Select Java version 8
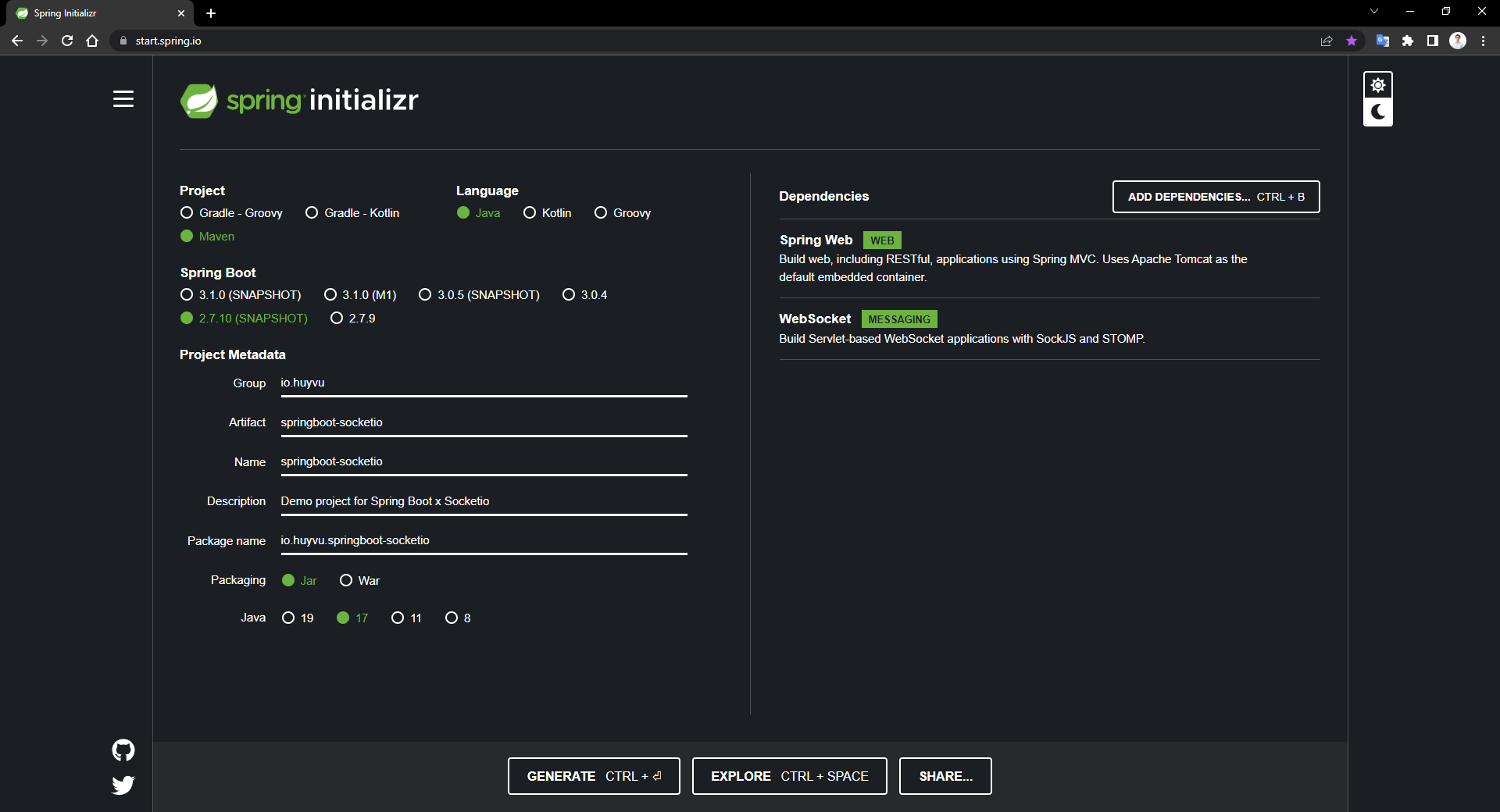Screen dimensions: 1500x812 coord(458,618)
